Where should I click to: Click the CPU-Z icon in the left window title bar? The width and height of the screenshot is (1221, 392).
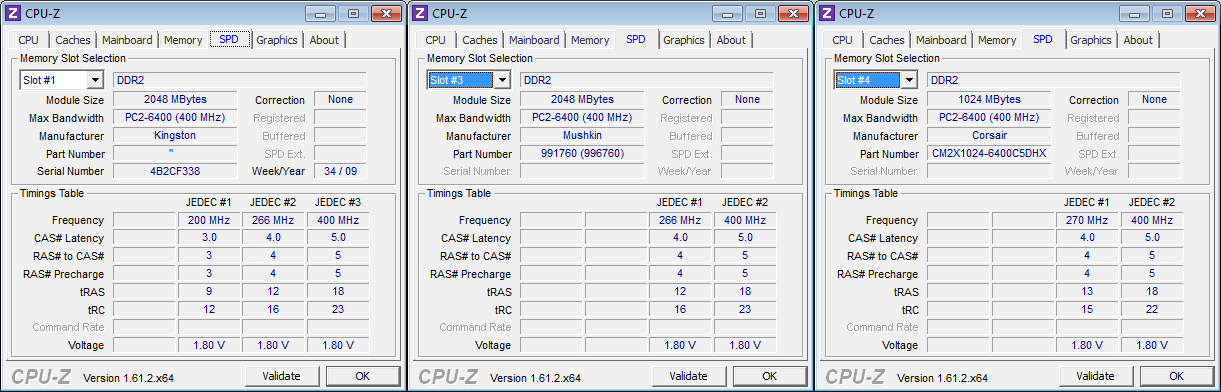coord(13,13)
